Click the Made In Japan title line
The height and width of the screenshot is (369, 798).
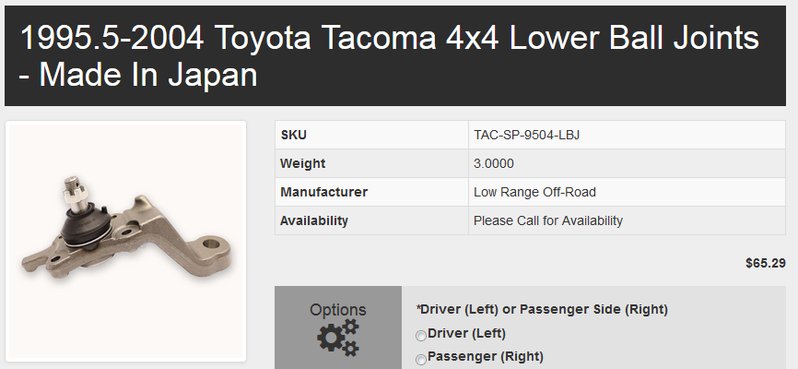coord(138,74)
